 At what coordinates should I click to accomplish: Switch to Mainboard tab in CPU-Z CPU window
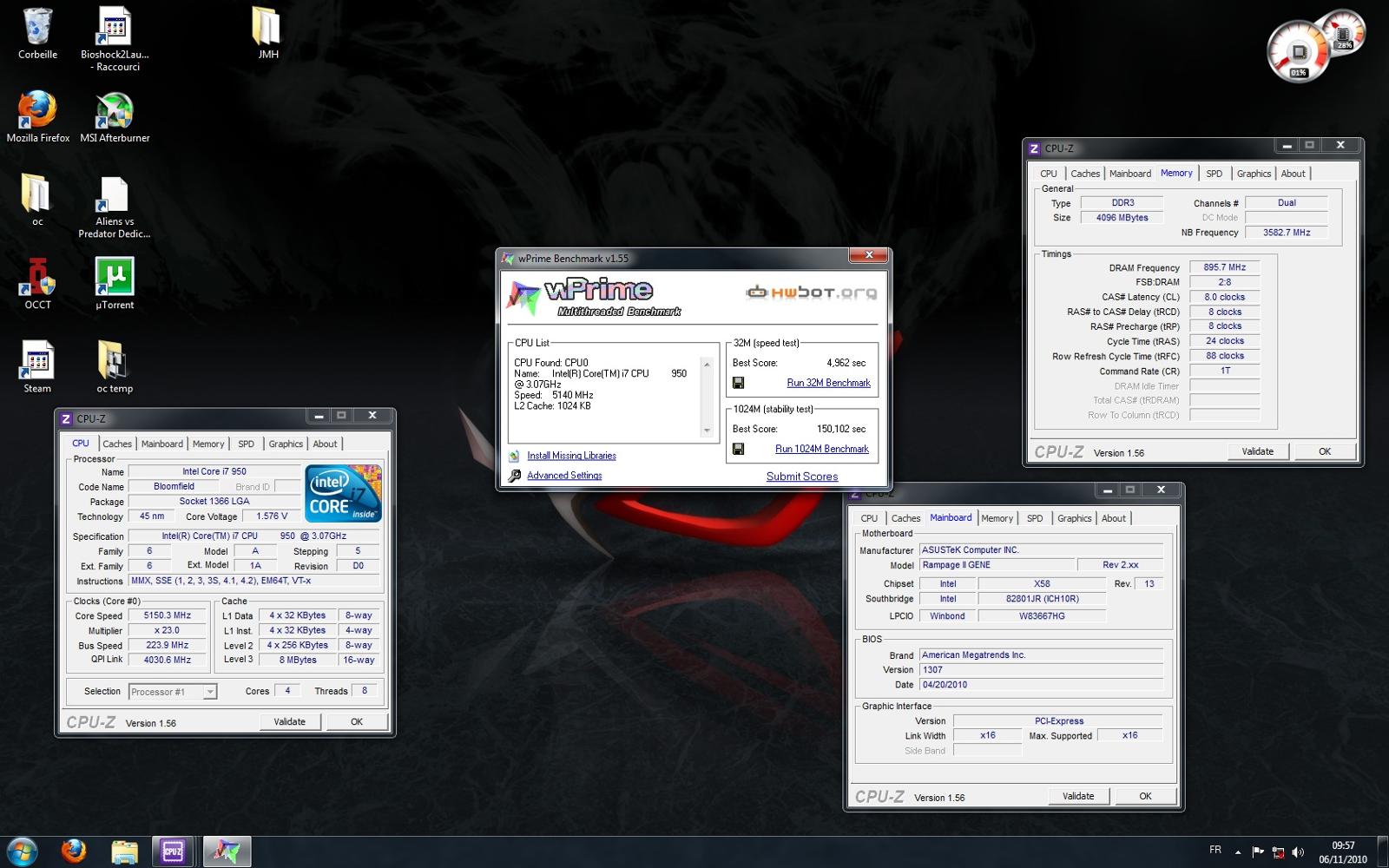point(162,444)
